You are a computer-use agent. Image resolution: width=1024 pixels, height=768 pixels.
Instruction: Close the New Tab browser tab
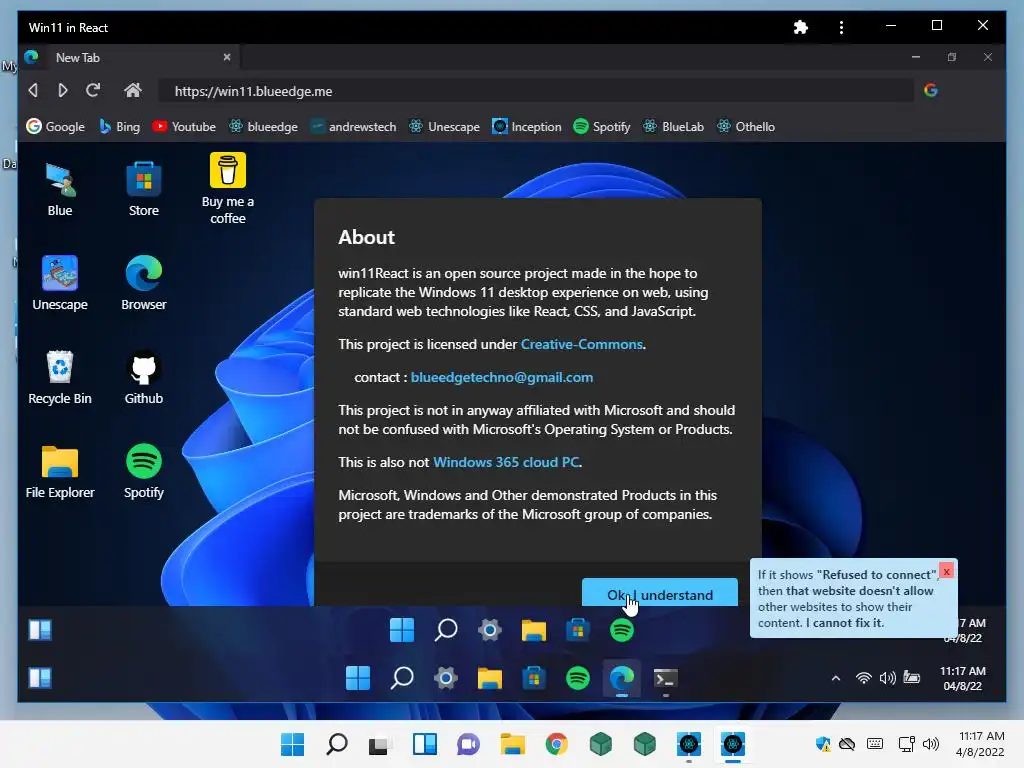(x=227, y=57)
